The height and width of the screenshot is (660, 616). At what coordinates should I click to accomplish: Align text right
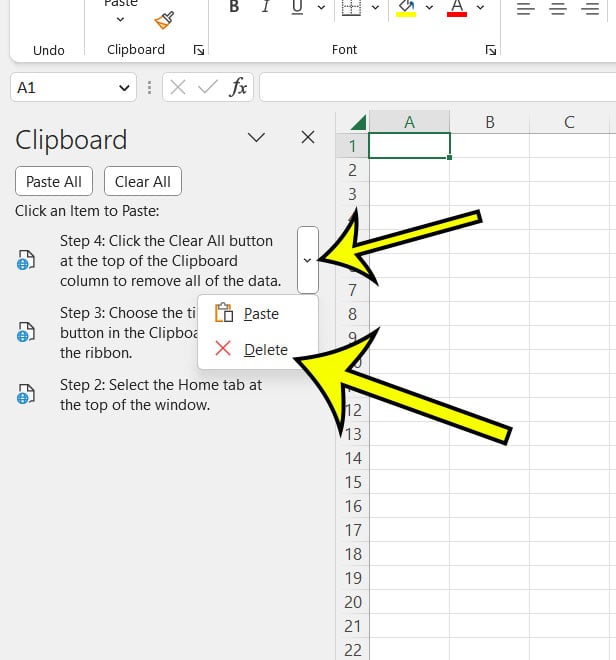(590, 8)
